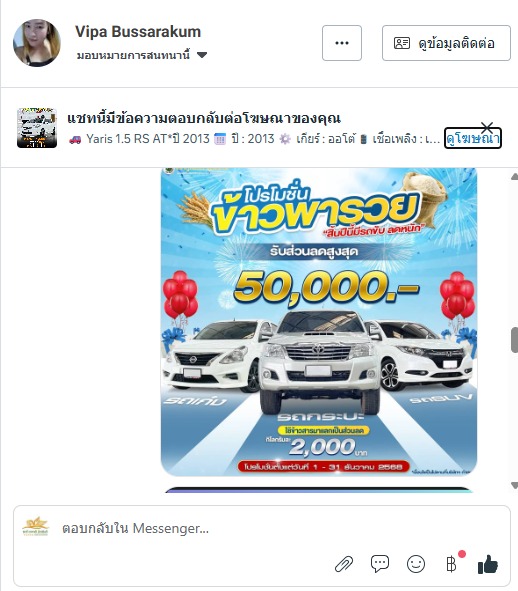The height and width of the screenshot is (591, 518).
Task: Click scrollbar down arrow in chat
Action: pos(514,485)
